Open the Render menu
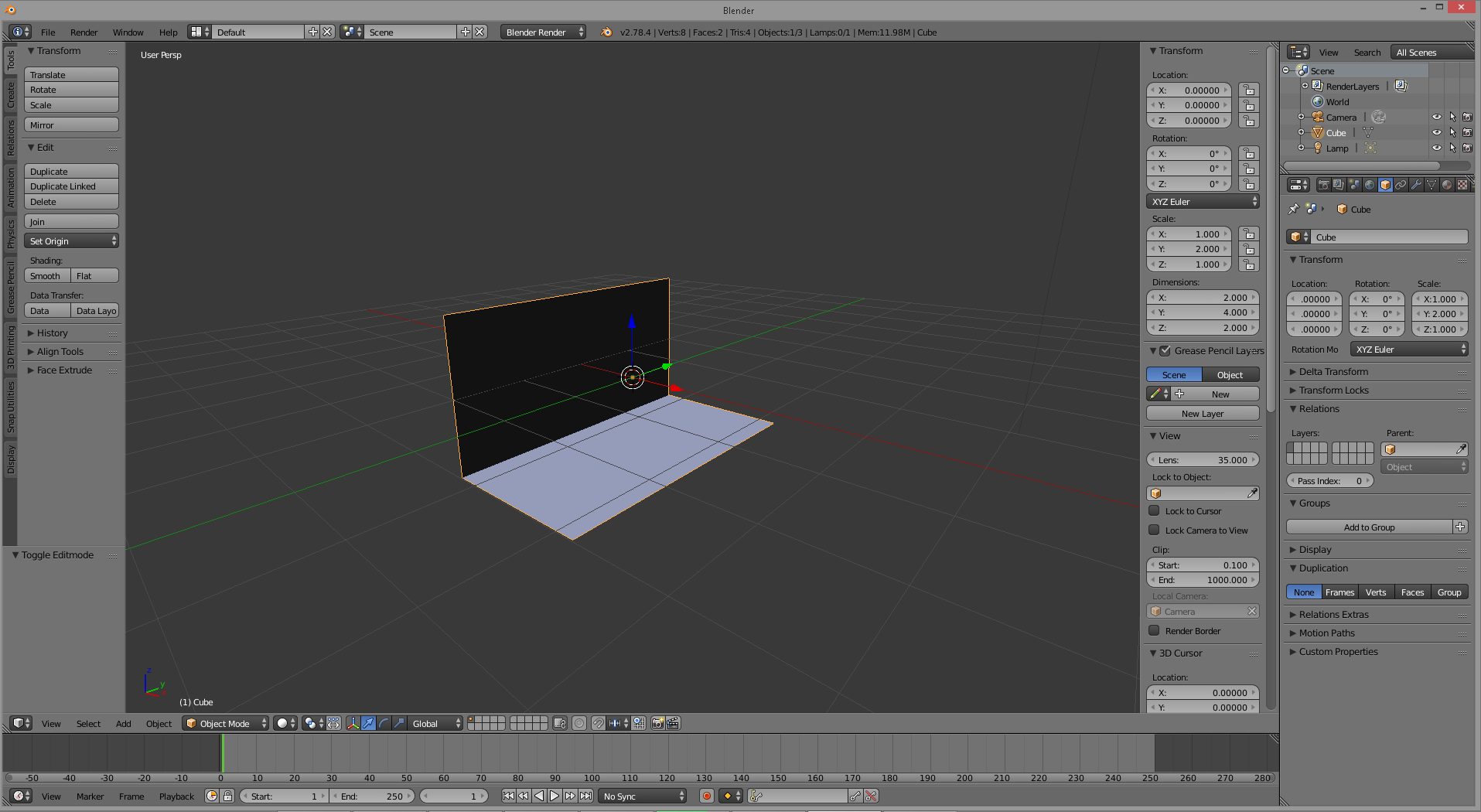 point(84,32)
